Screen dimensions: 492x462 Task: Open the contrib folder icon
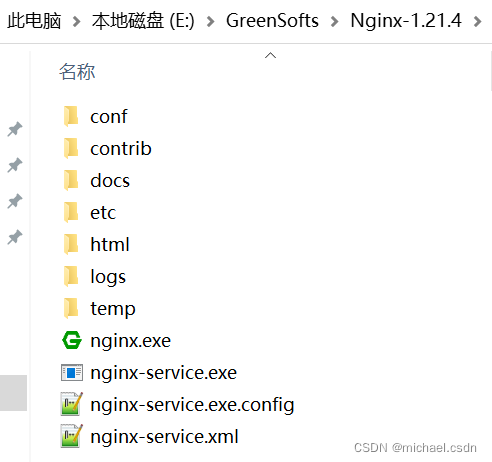[x=71, y=149]
